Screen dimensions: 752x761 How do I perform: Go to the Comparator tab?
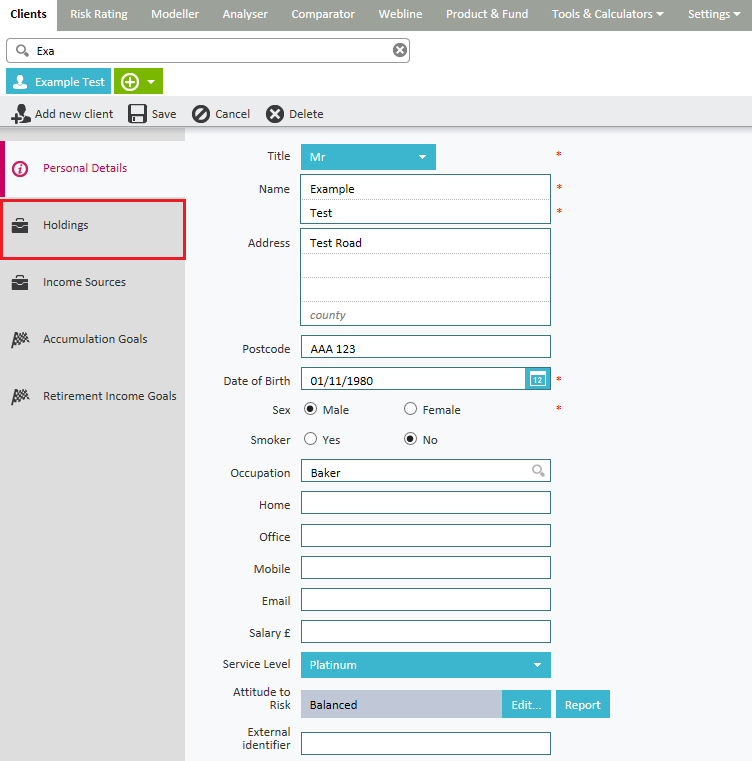323,14
